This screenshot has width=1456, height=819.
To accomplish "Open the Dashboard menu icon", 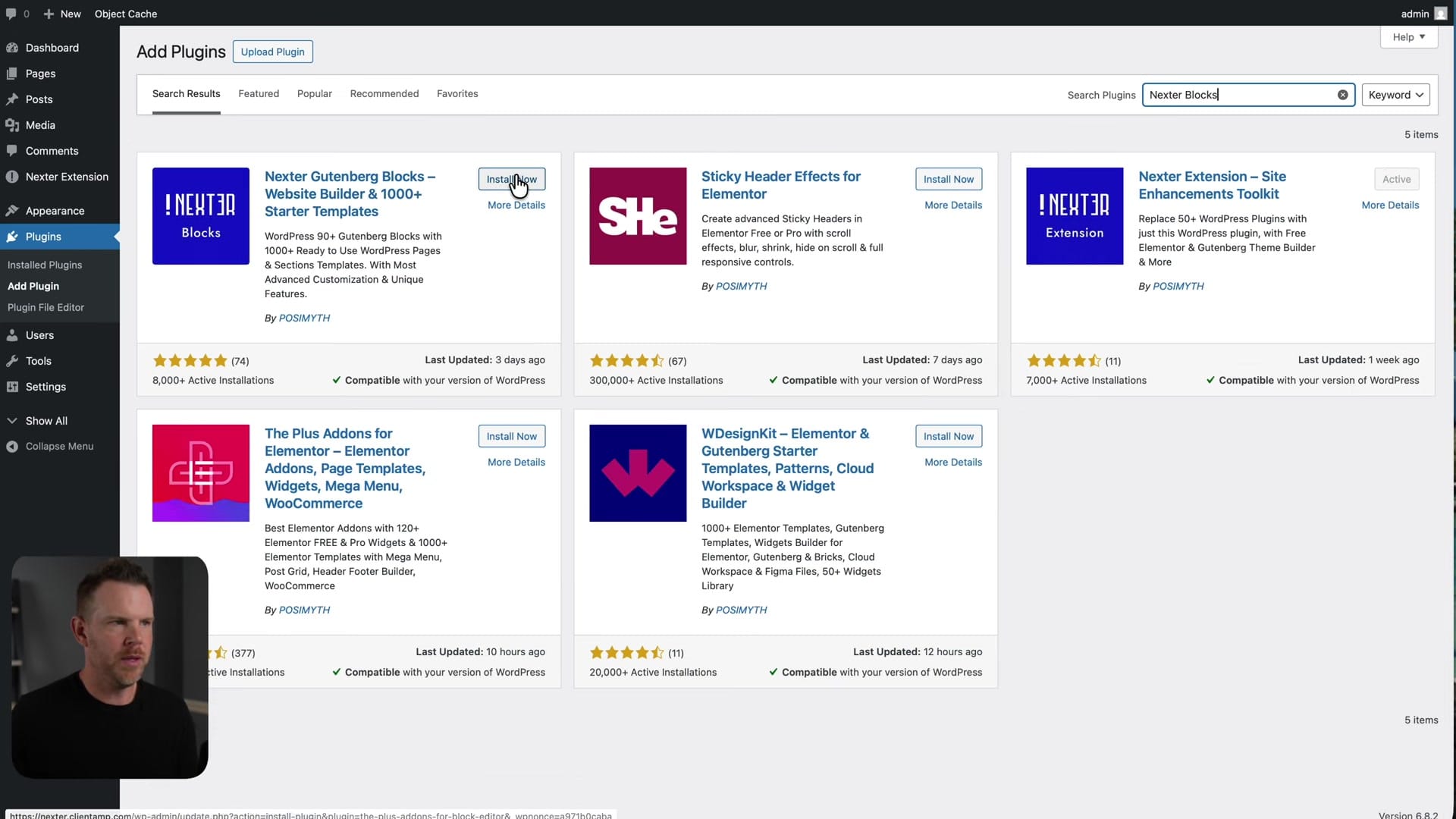I will pyautogui.click(x=12, y=48).
